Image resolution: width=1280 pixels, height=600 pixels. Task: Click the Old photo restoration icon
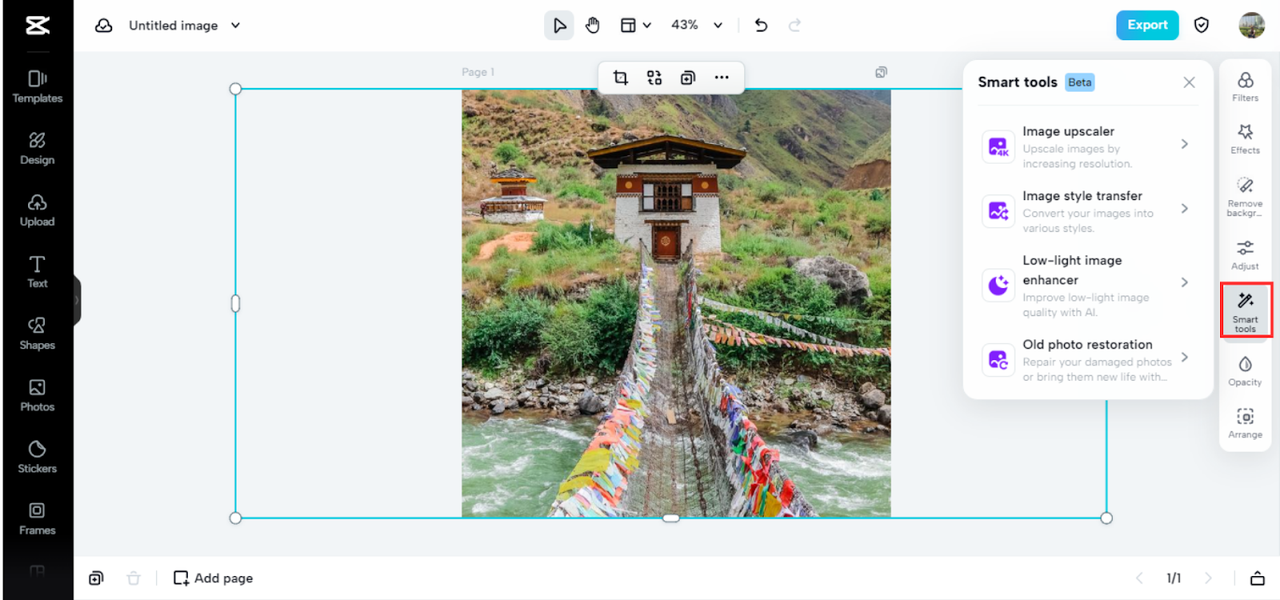[998, 359]
